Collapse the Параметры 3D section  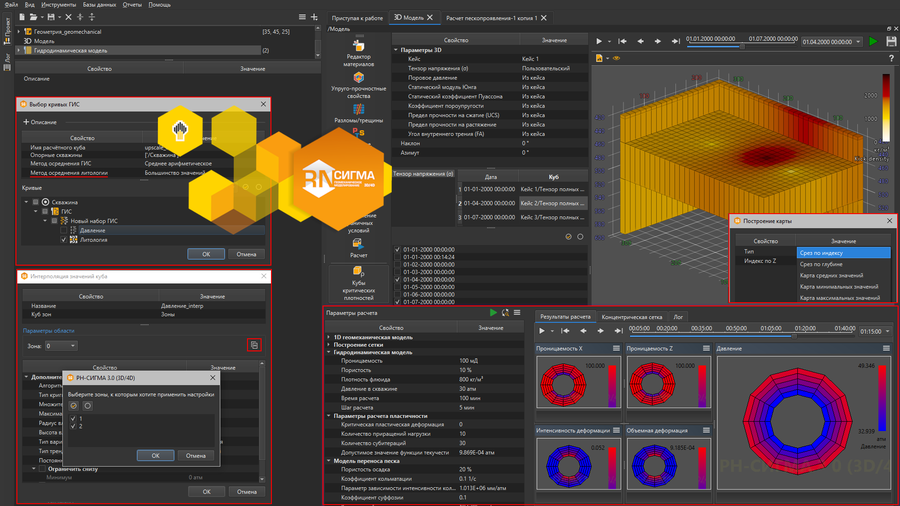[396, 50]
